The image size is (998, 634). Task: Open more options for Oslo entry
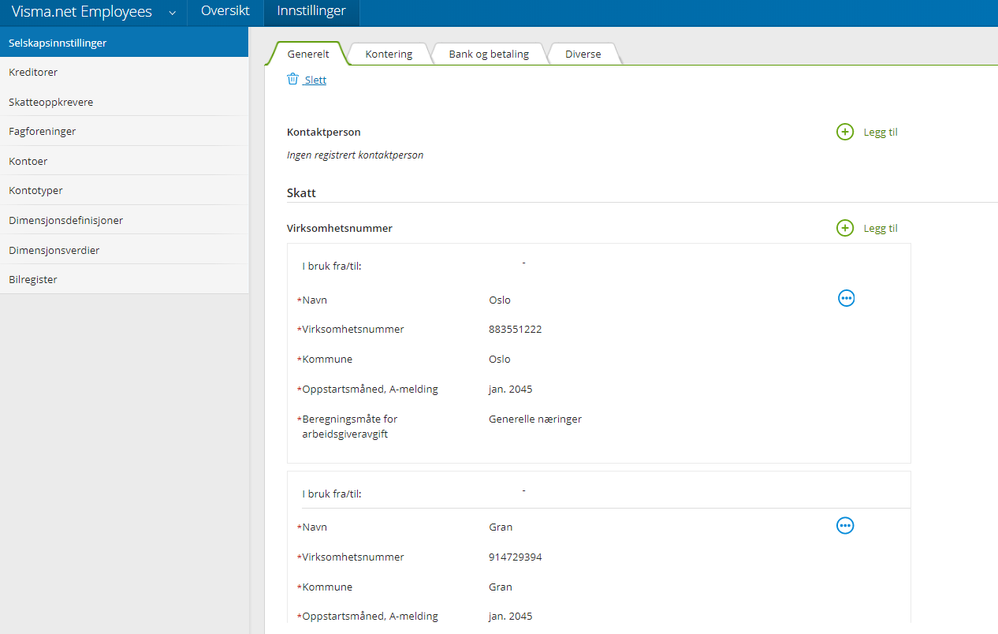pos(846,298)
